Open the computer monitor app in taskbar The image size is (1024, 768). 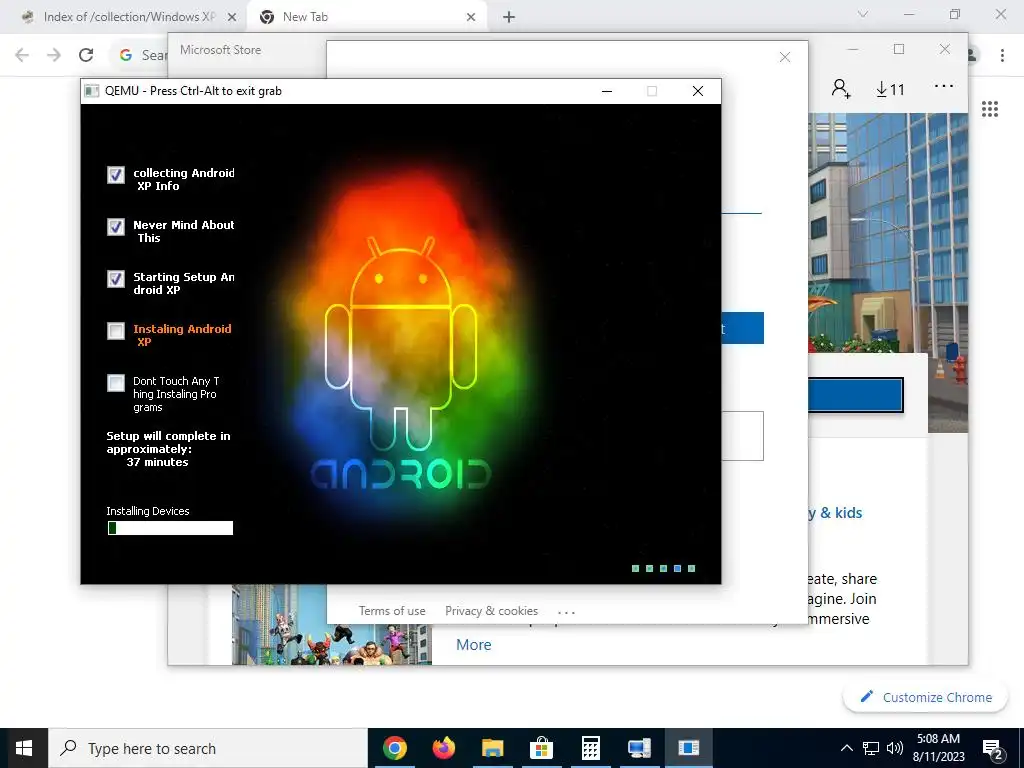[x=639, y=748]
